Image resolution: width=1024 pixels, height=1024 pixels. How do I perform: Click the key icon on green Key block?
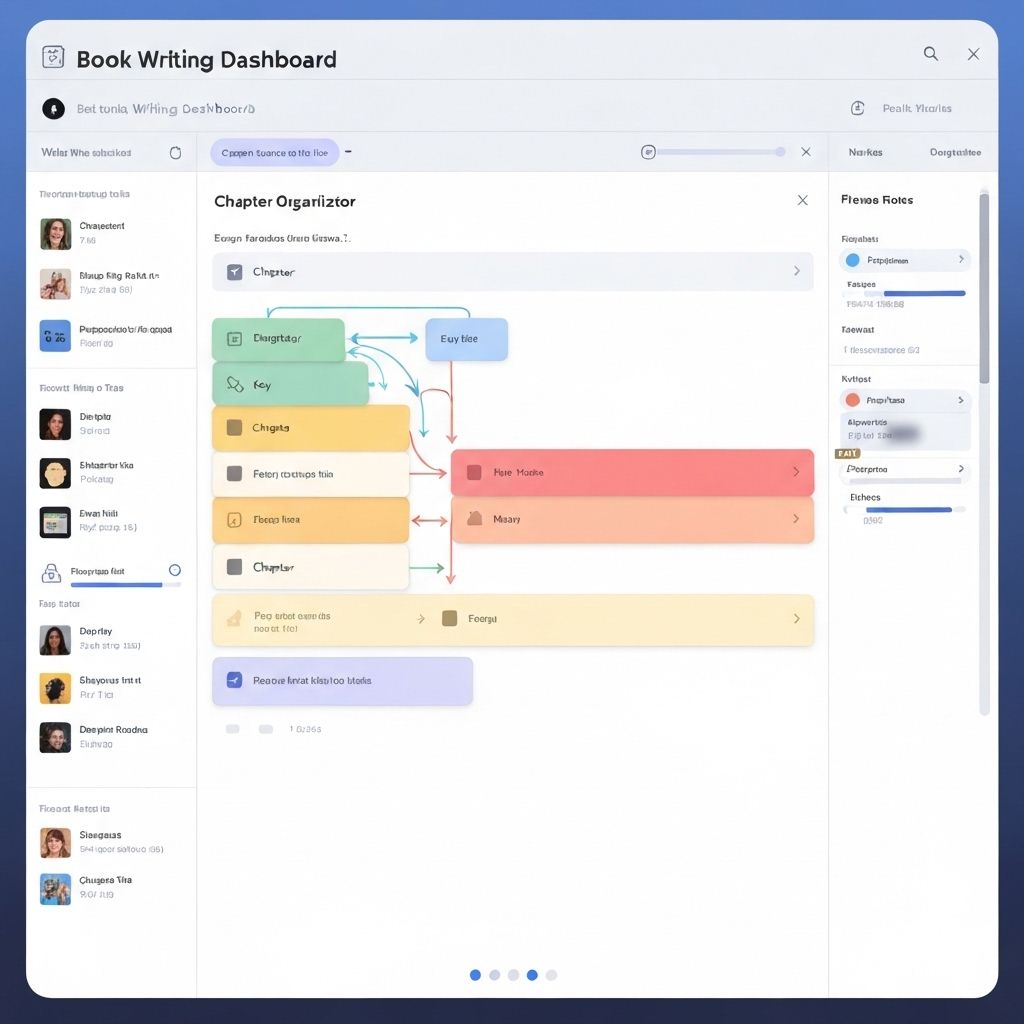tap(235, 384)
